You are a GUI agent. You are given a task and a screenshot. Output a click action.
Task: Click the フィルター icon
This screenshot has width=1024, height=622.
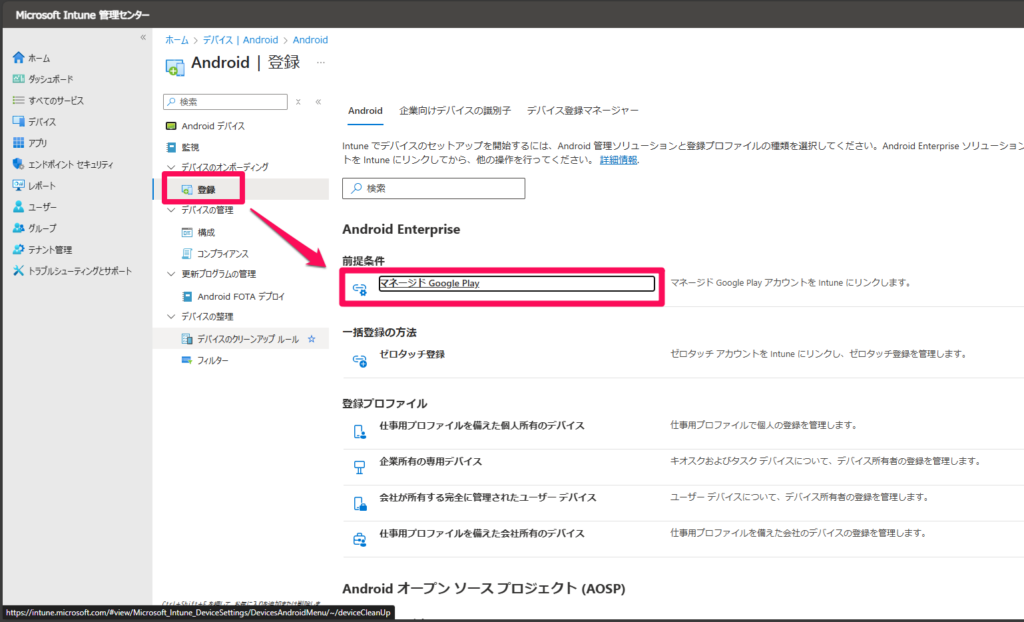coord(187,360)
